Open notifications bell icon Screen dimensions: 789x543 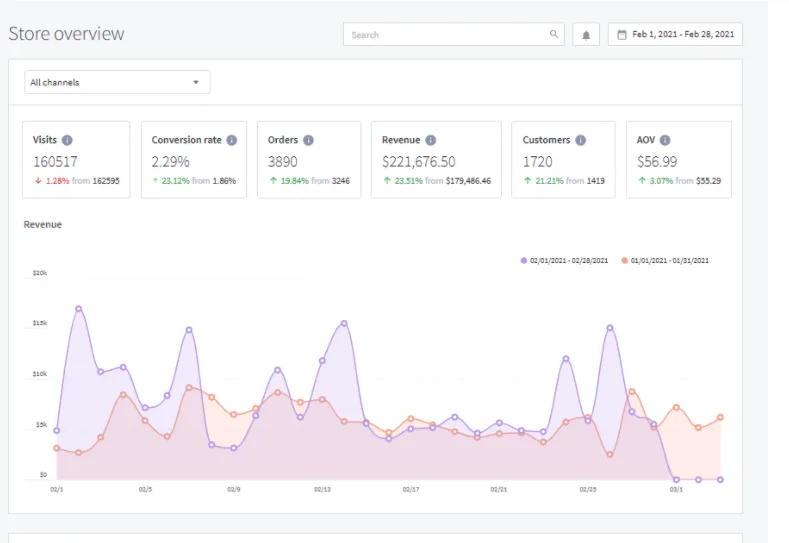pyautogui.click(x=586, y=35)
